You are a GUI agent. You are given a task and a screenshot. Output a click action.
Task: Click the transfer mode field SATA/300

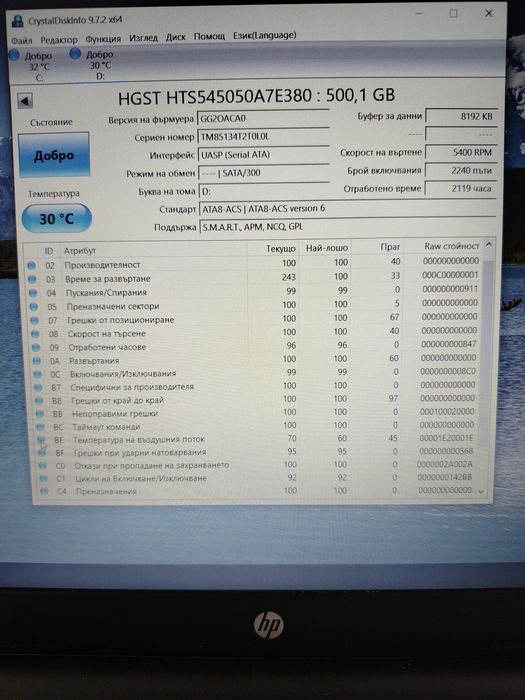pyautogui.click(x=264, y=172)
